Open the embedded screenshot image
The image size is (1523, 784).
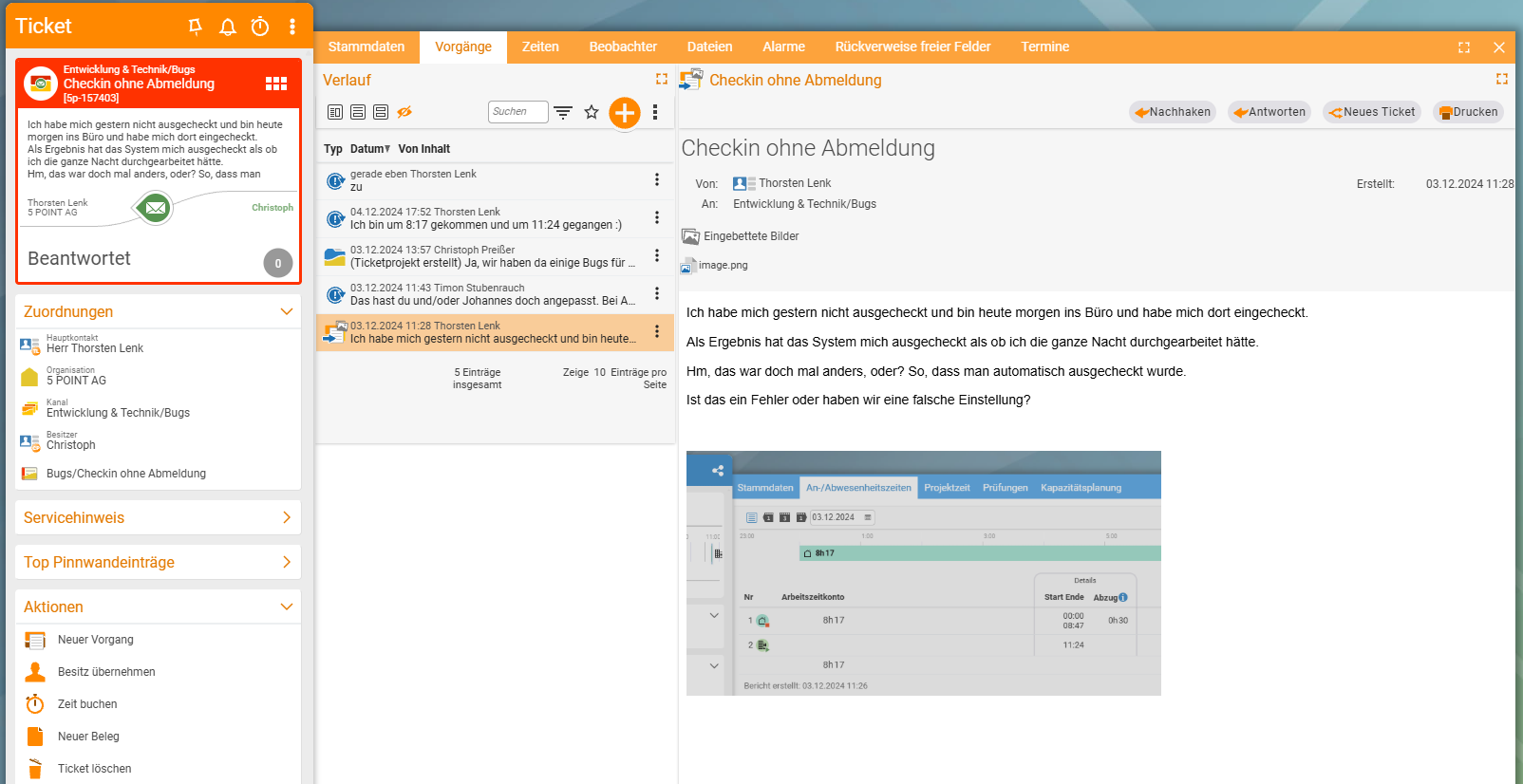[924, 573]
